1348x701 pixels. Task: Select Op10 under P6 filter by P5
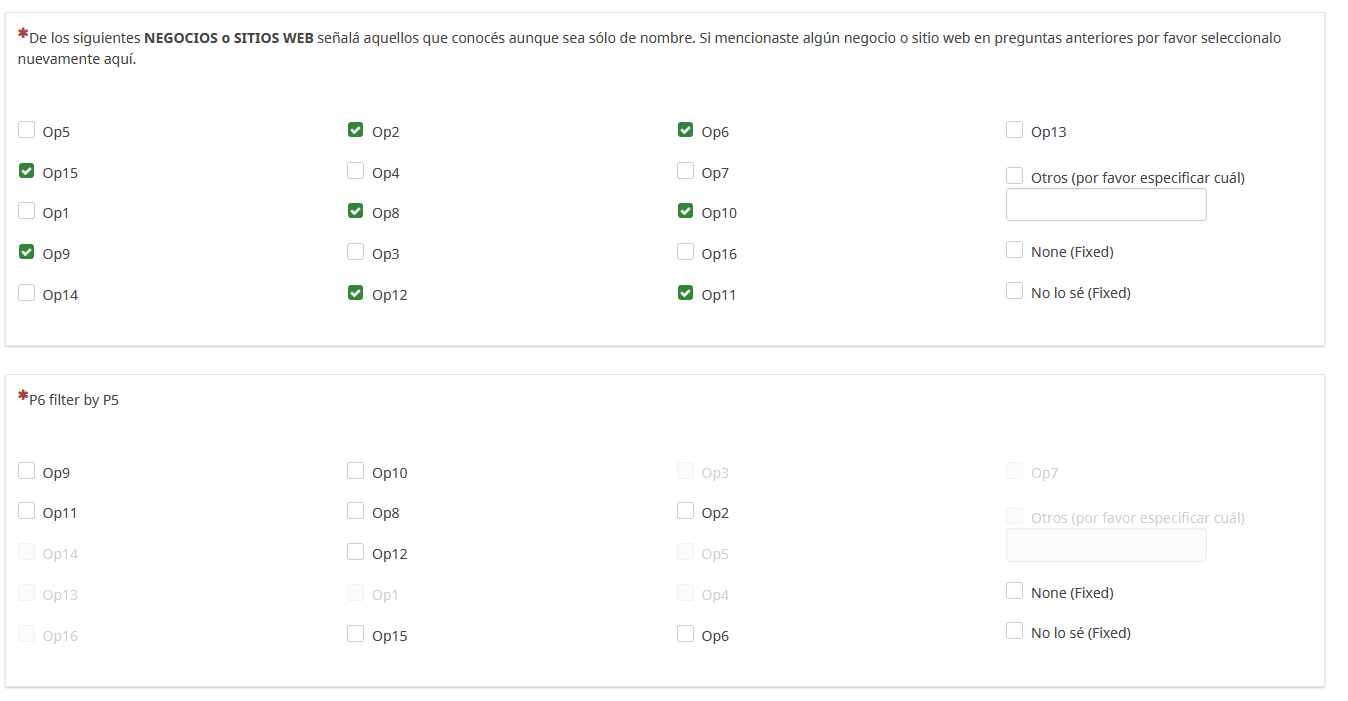[356, 471]
